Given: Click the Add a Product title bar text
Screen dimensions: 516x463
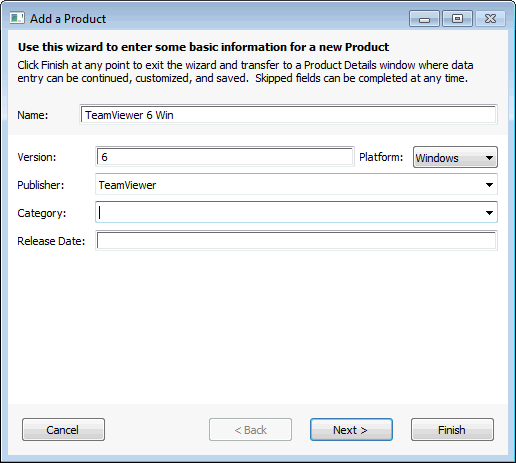Looking at the screenshot, I should click(x=68, y=19).
